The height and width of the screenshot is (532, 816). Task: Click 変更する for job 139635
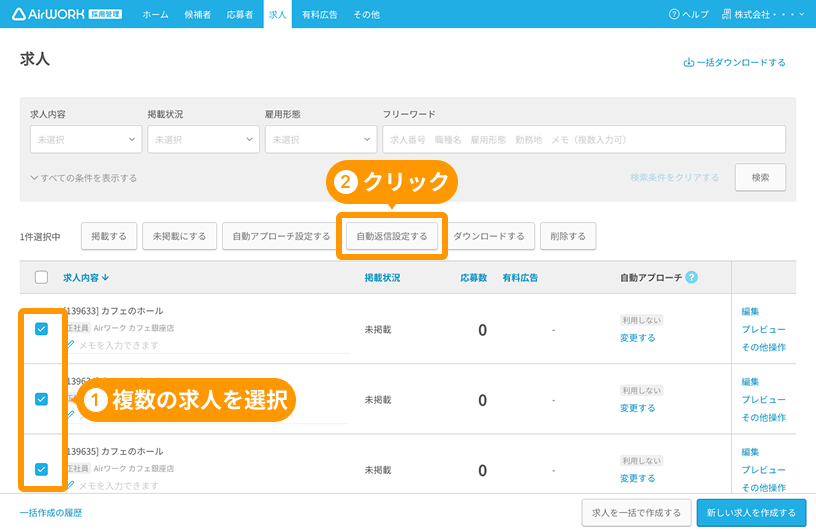tap(638, 478)
